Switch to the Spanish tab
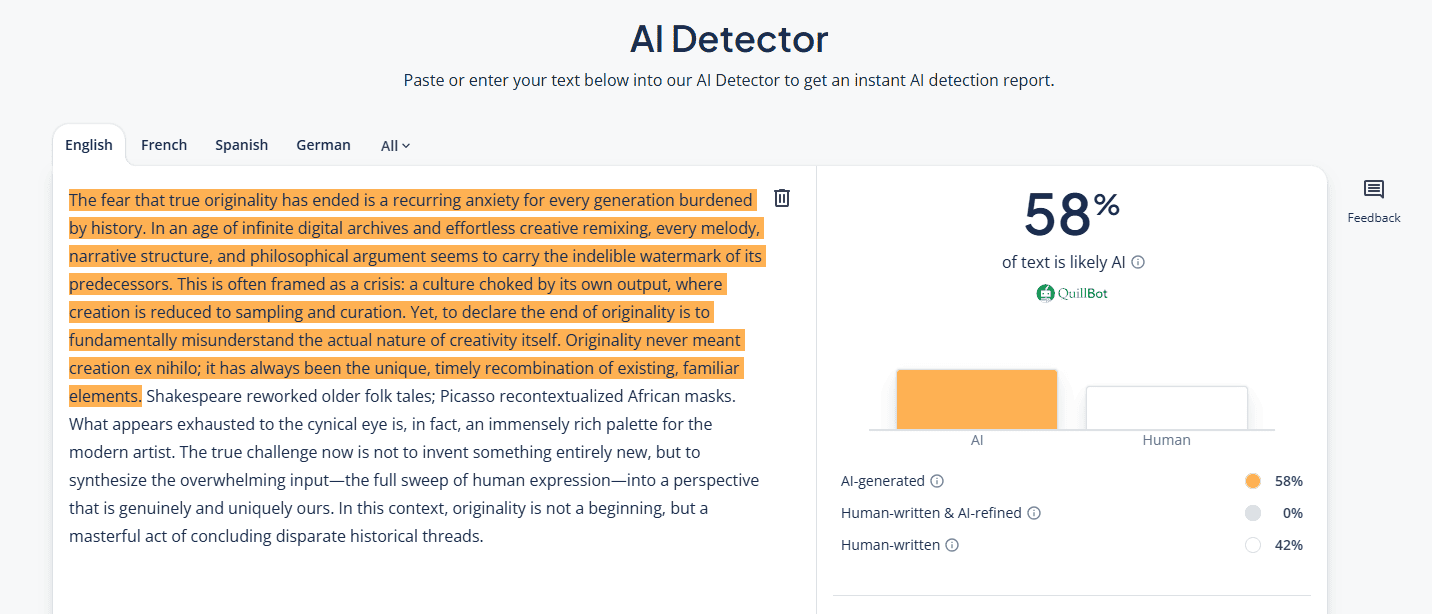Image resolution: width=1432 pixels, height=614 pixels. [x=242, y=145]
